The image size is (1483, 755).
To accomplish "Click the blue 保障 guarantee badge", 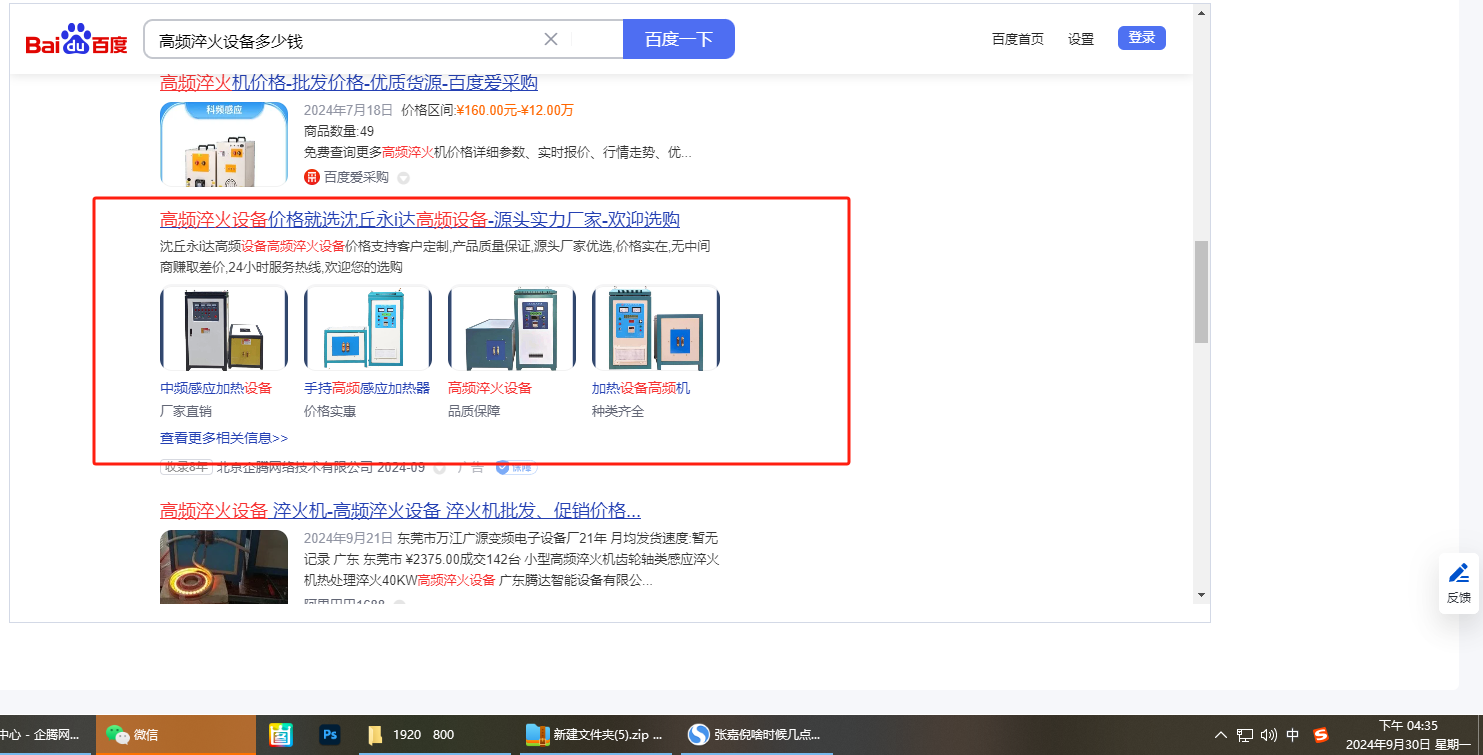I will click(x=516, y=467).
